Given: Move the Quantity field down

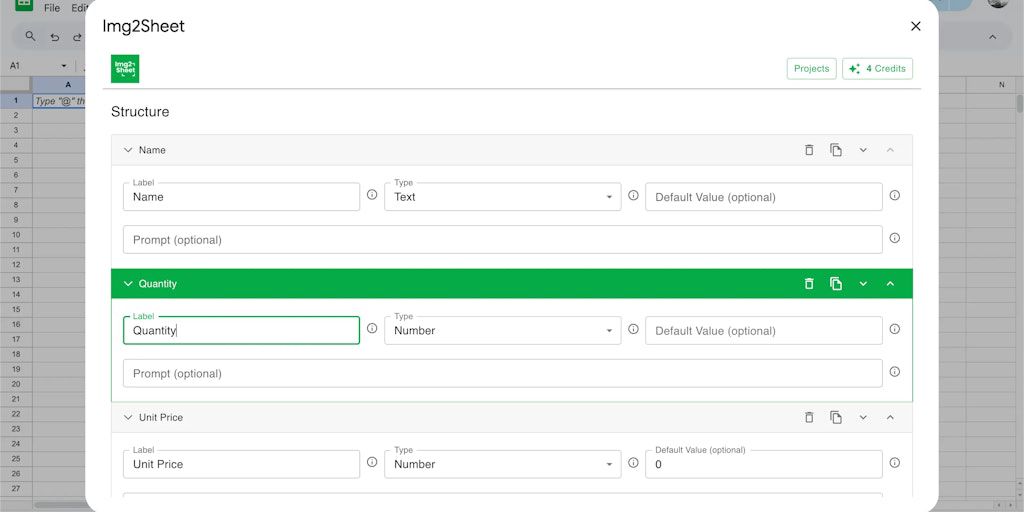Looking at the screenshot, I should 863,284.
